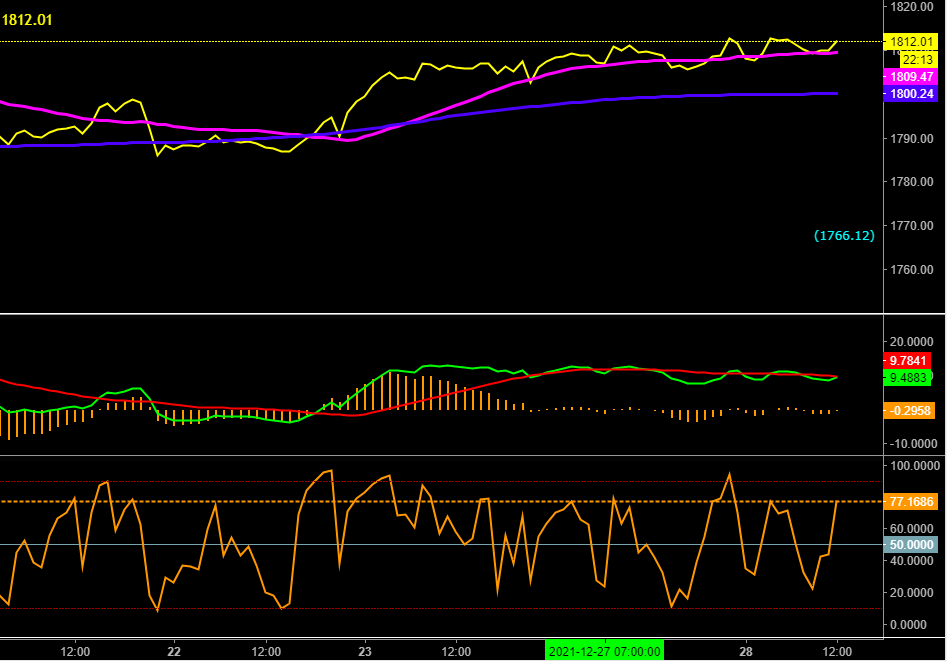Click the 60.0000 oscillator axis label
This screenshot has width=947, height=661.
coord(912,529)
